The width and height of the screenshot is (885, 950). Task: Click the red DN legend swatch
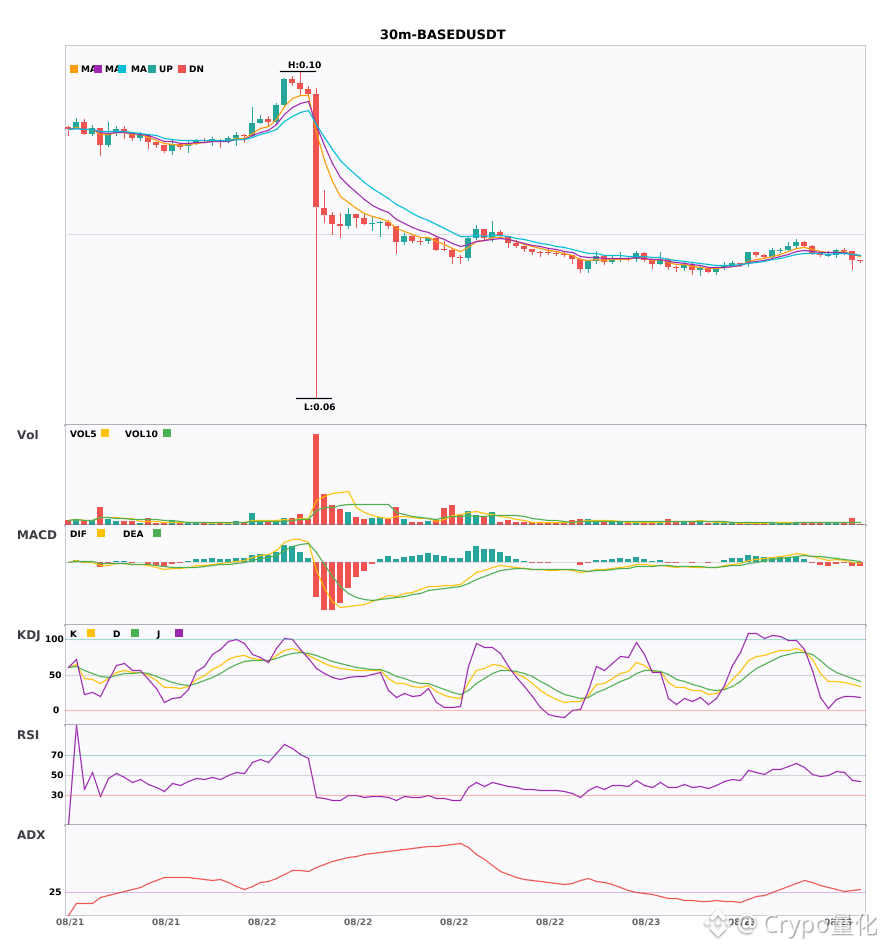pyautogui.click(x=182, y=69)
